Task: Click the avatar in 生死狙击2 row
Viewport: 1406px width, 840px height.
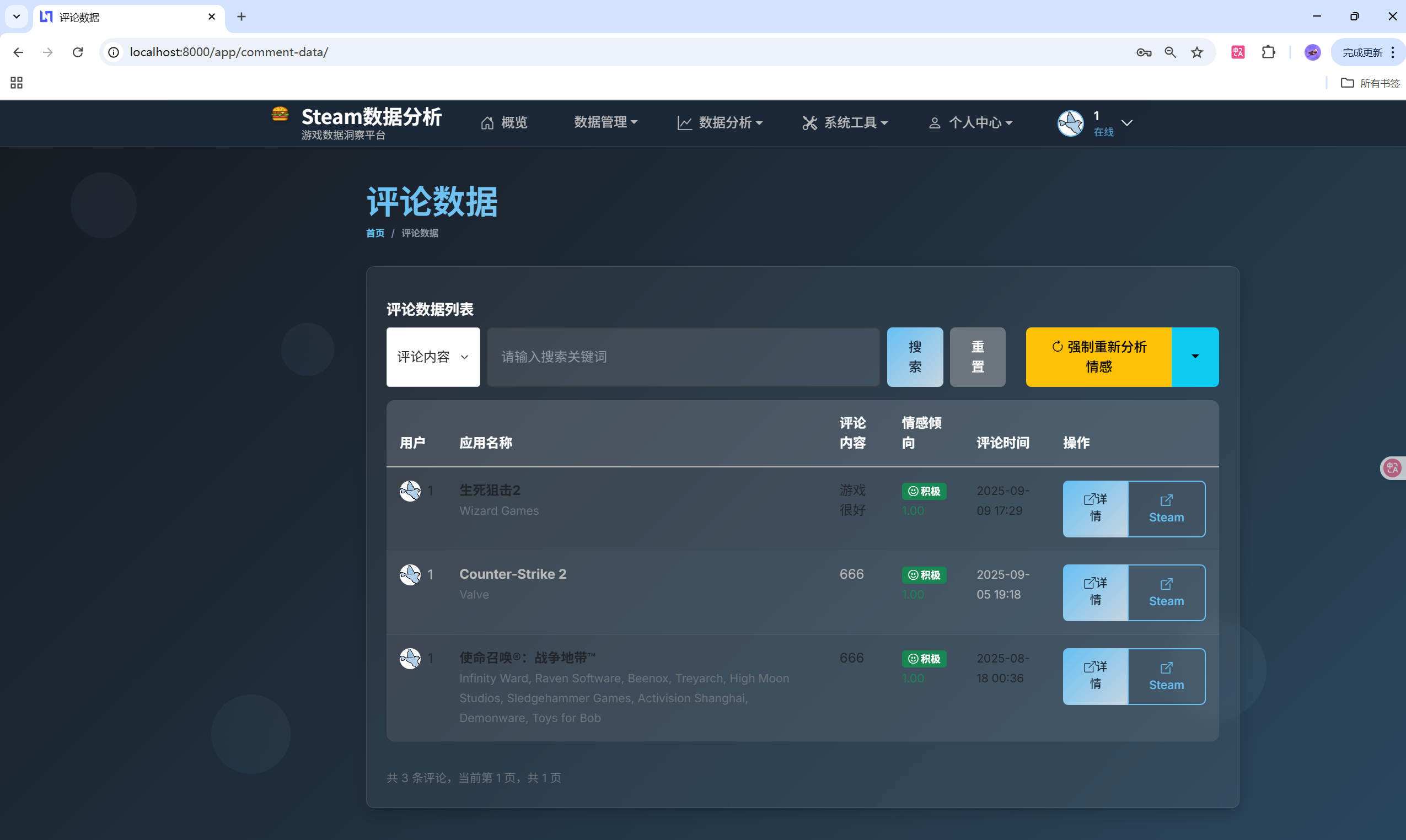Action: [410, 491]
